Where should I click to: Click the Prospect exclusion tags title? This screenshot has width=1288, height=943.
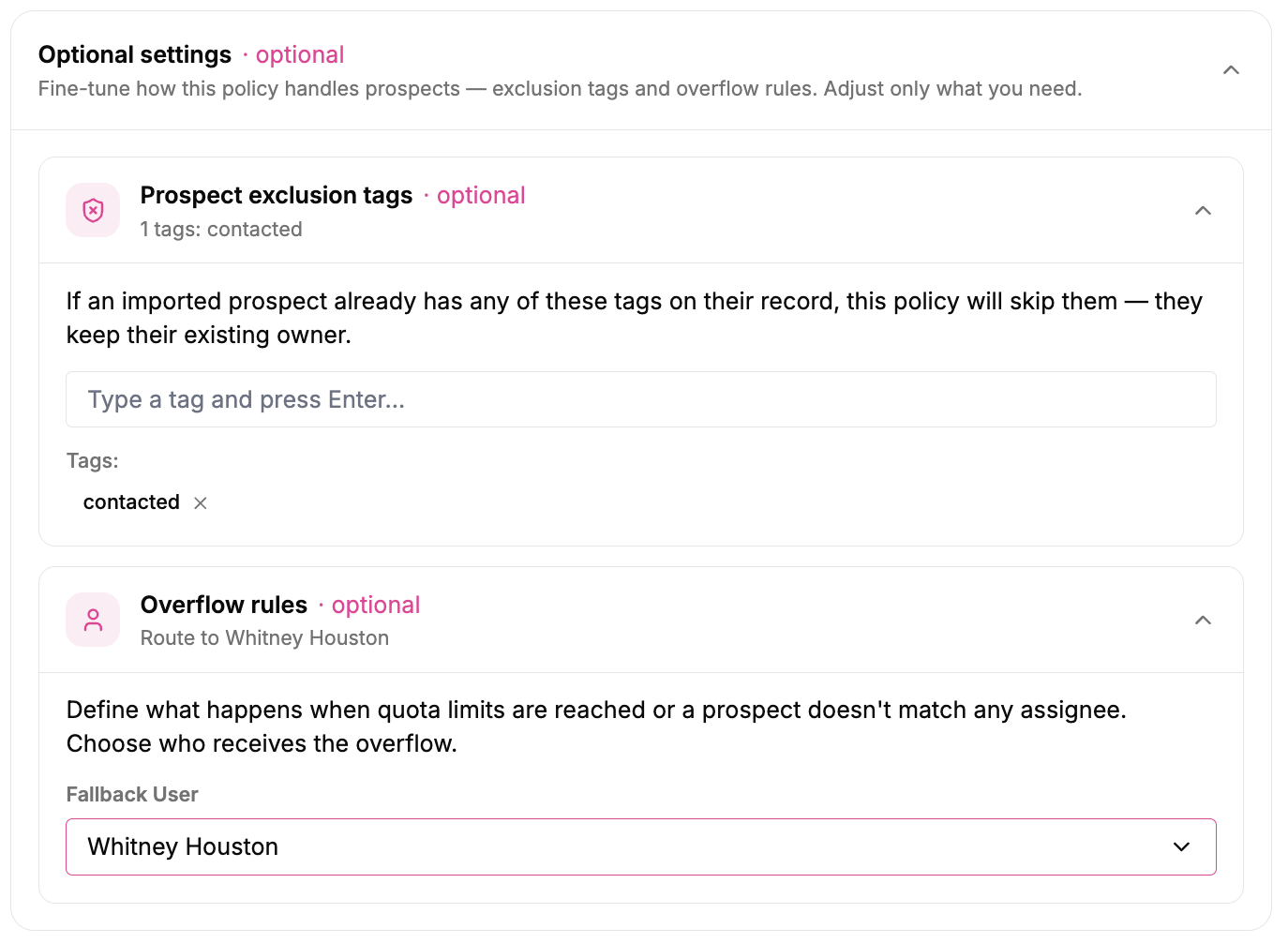pyautogui.click(x=277, y=195)
